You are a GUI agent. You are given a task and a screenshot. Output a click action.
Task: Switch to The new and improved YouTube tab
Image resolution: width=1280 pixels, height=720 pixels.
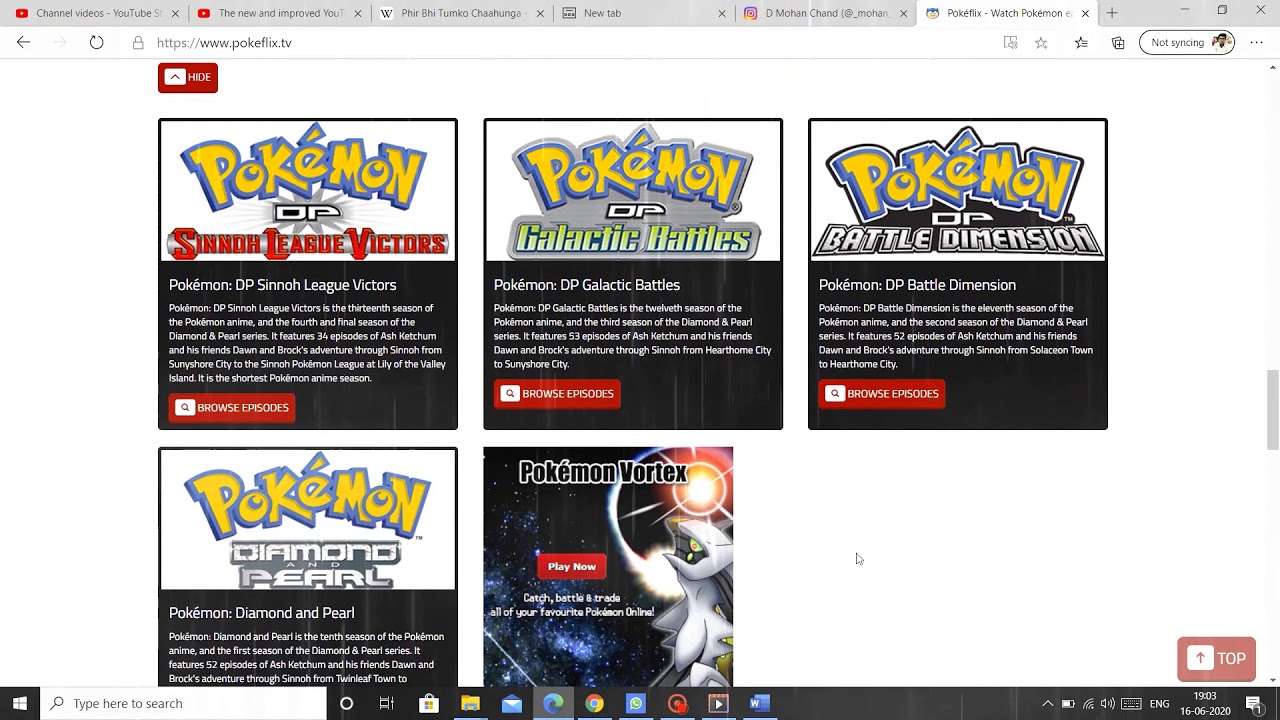(277, 13)
